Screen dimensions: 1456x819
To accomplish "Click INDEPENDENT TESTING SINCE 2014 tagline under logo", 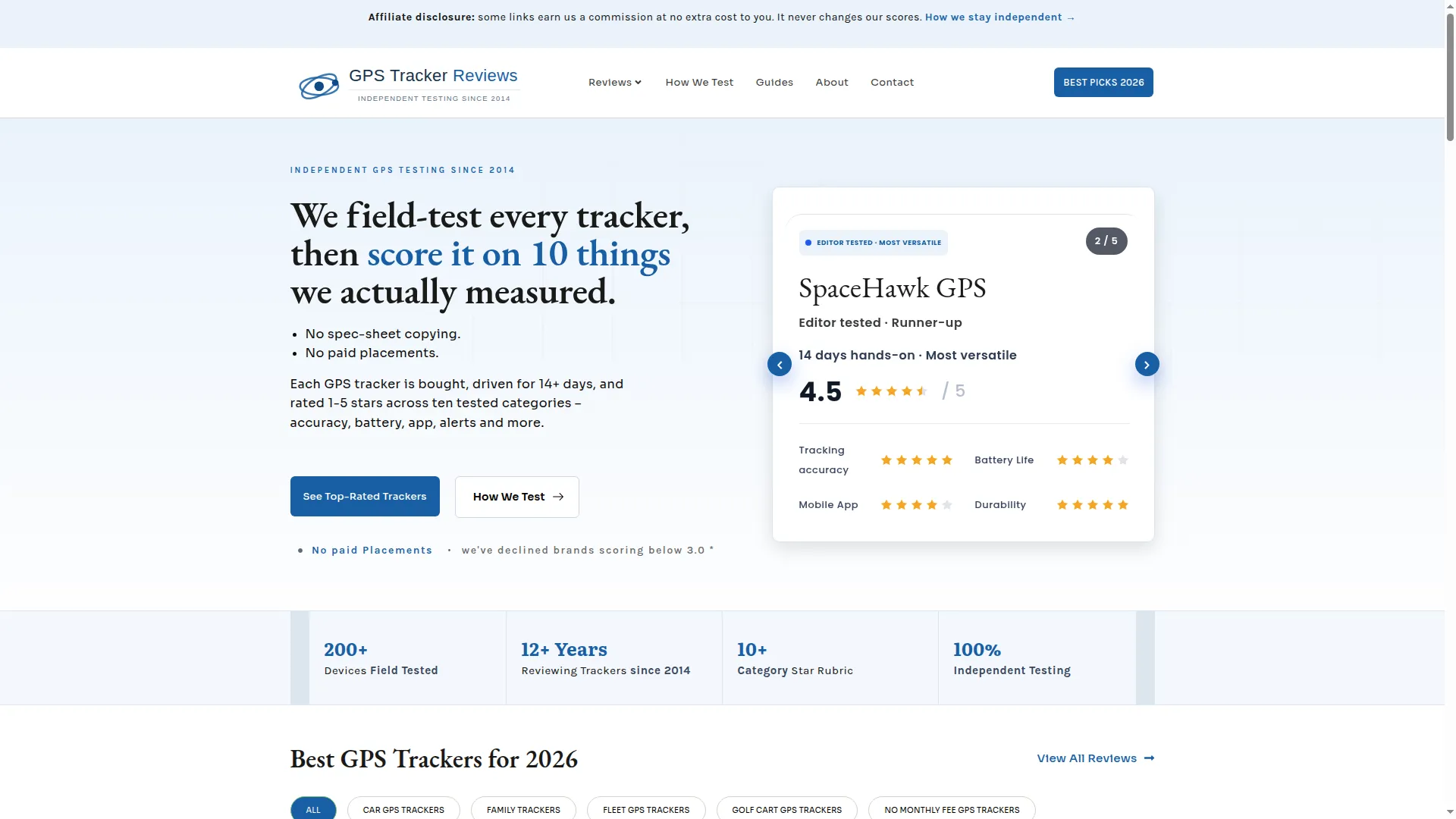I will [x=434, y=99].
